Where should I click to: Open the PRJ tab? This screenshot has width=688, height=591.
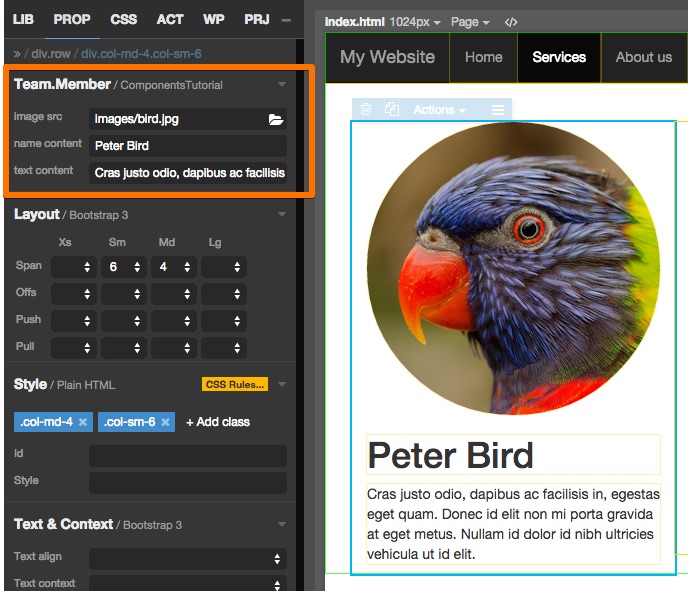click(257, 19)
